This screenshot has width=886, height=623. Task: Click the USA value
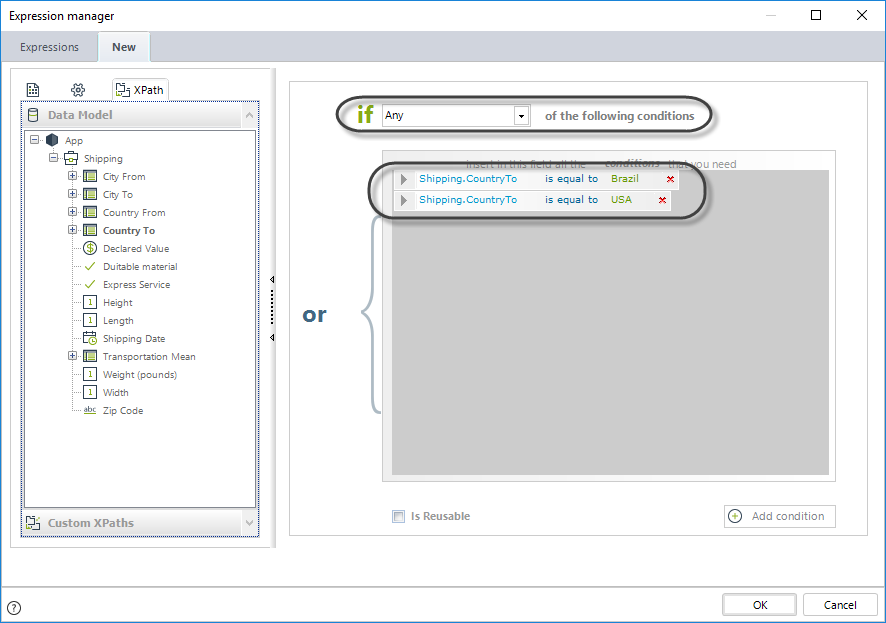pos(621,199)
